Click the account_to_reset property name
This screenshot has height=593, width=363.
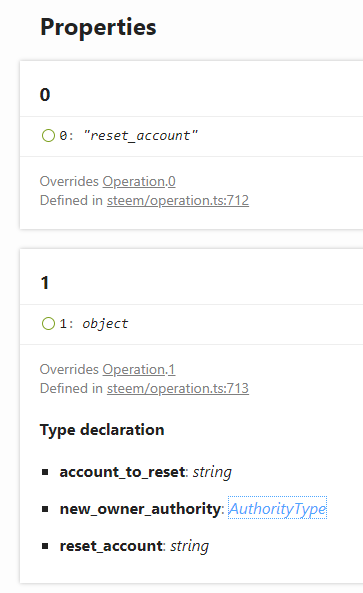122,472
